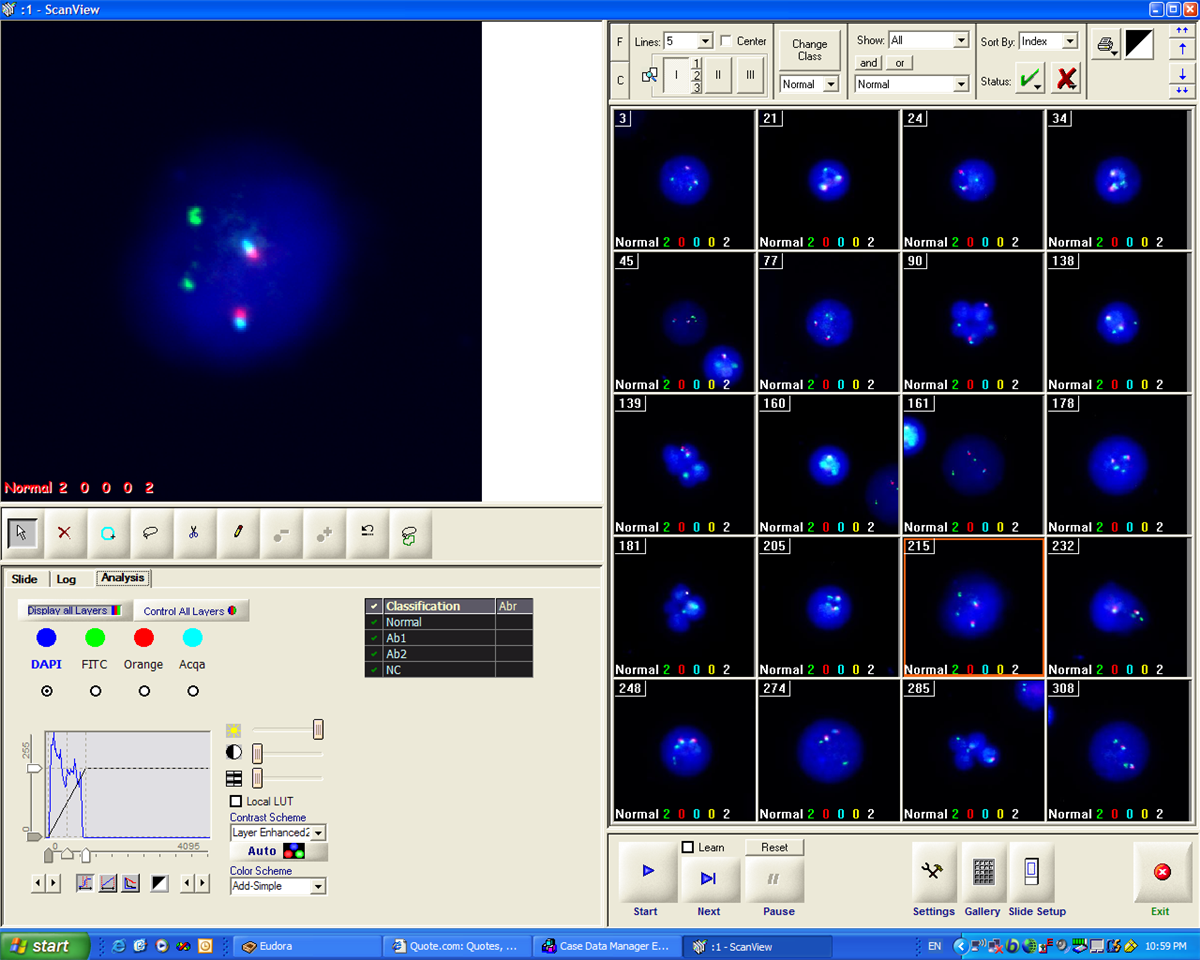
Task: Click the Settings tools icon
Action: 933,873
